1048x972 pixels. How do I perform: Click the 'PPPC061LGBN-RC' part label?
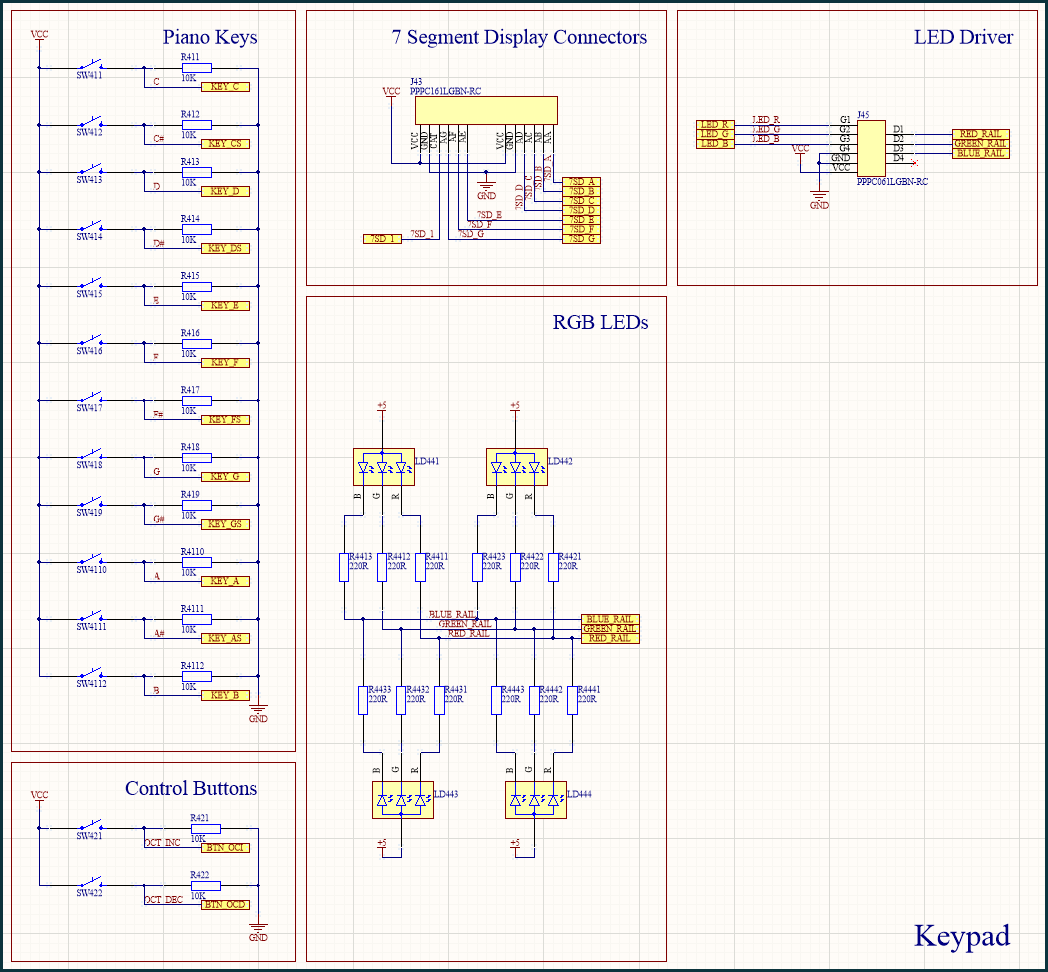coord(892,181)
